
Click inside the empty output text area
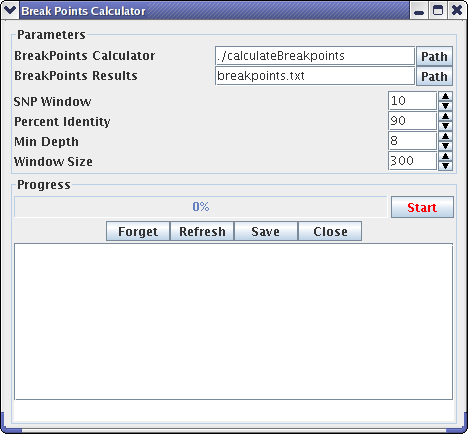pos(233,321)
